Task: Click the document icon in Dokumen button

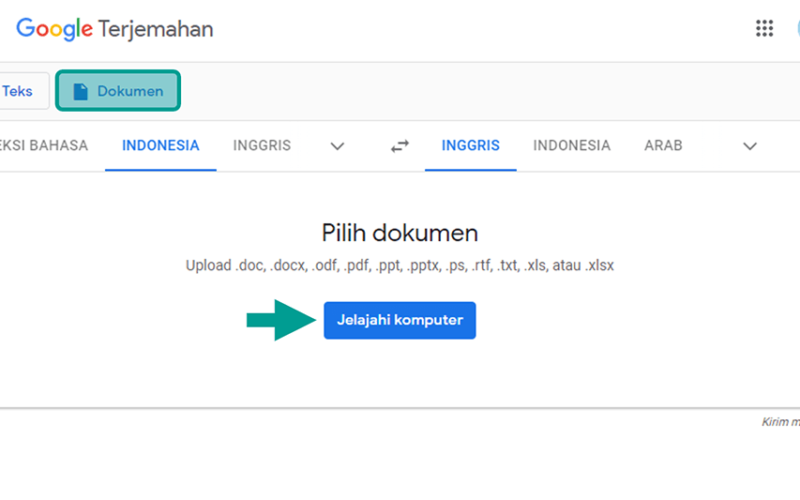Action: click(81, 91)
